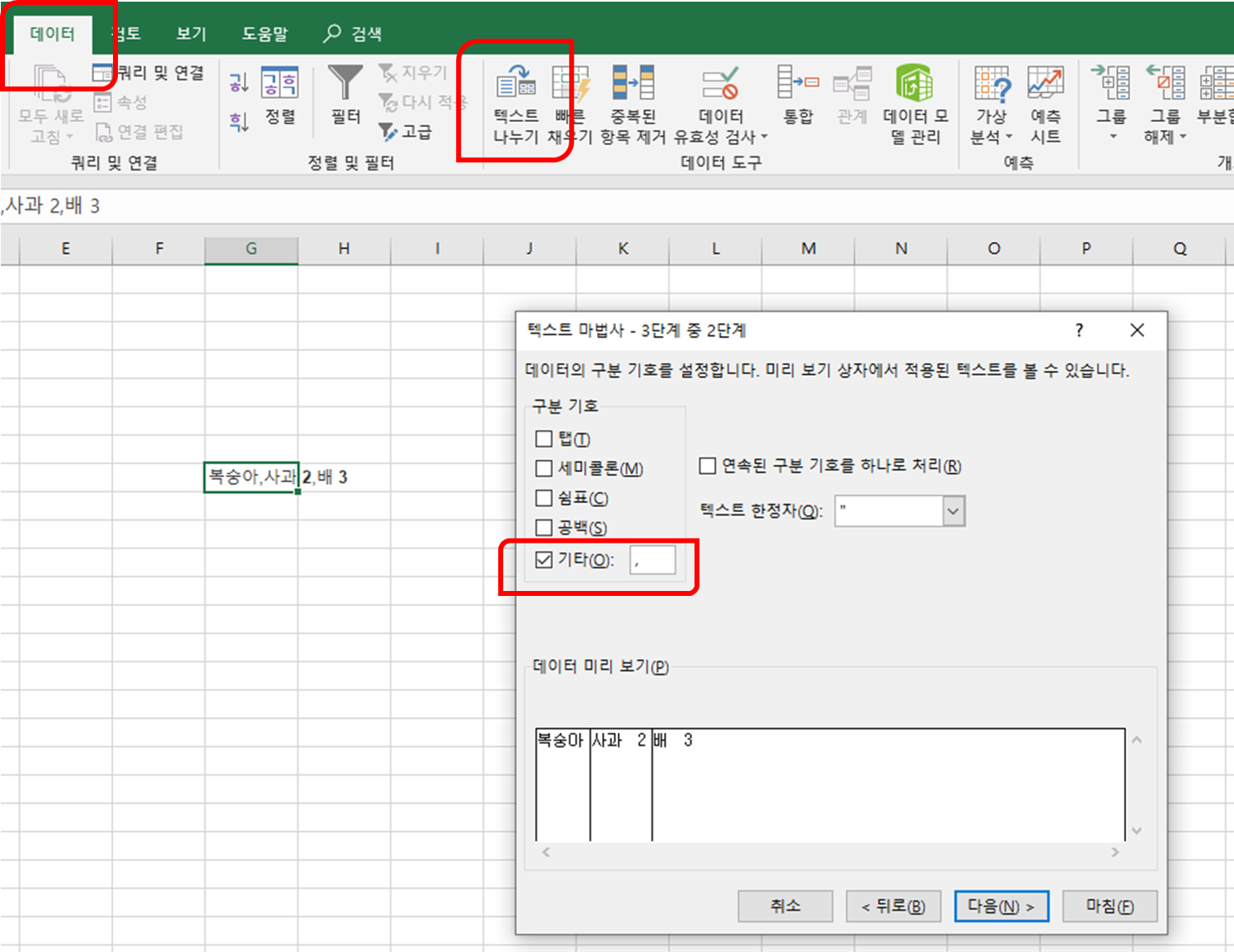Open 데이터 모델 관리 icon
Screen dimensions: 1234x952
[x=914, y=105]
